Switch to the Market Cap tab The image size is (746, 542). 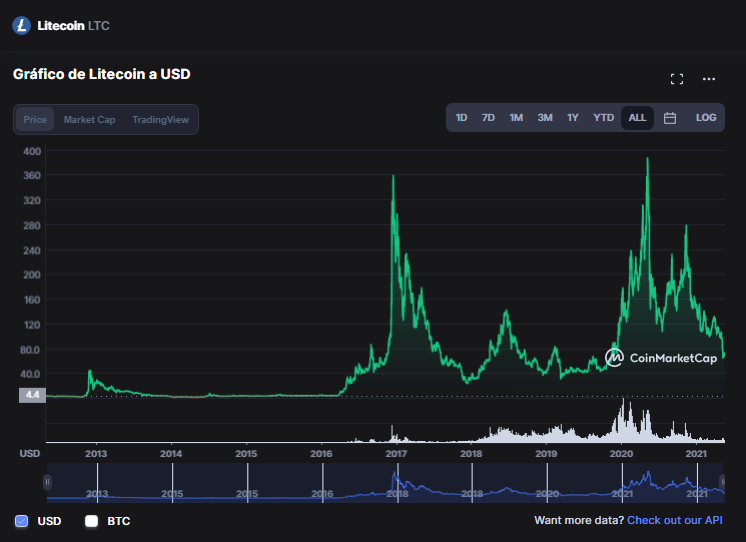tap(89, 119)
